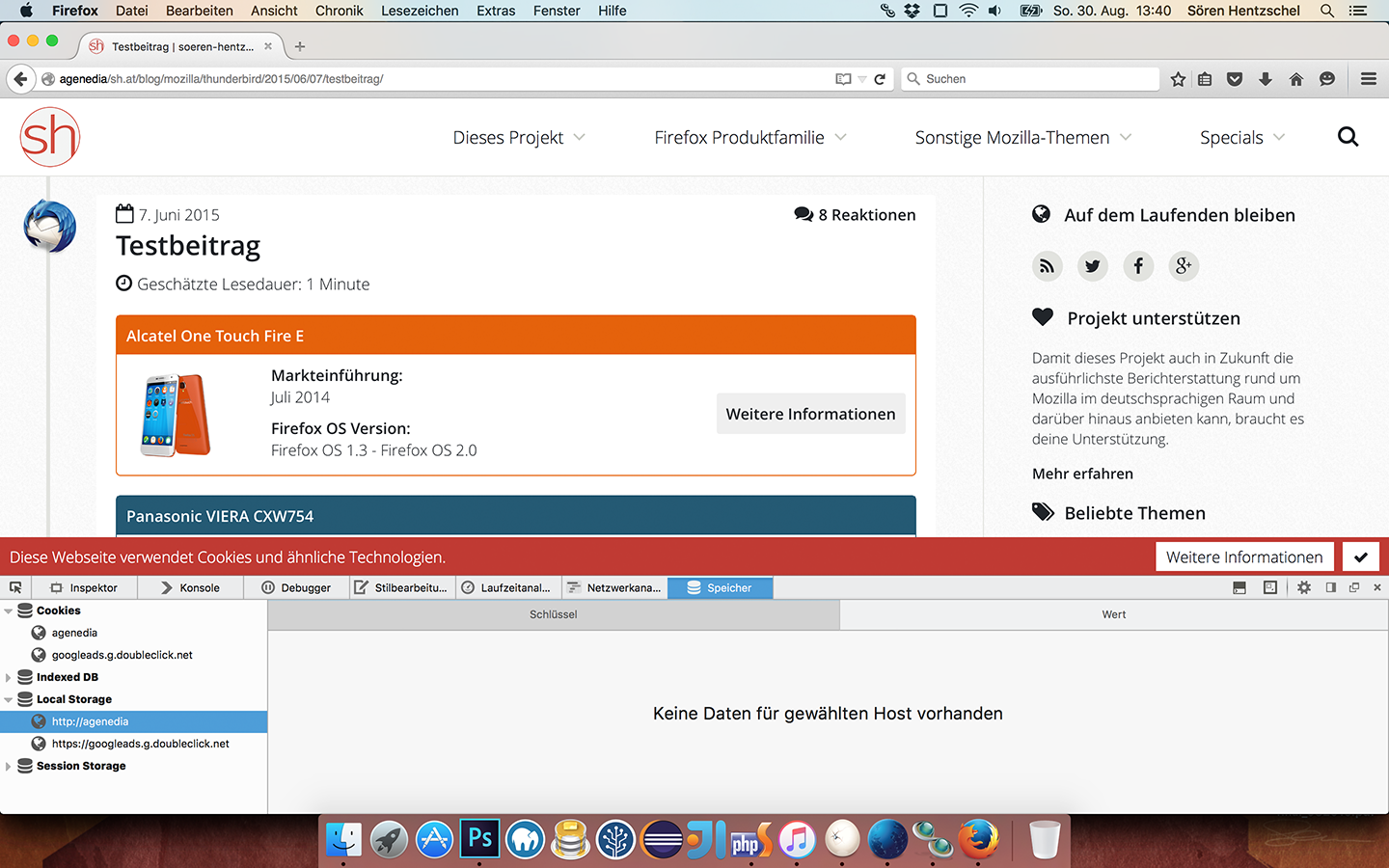
Task: Open Finder from the Dock
Action: coord(343,839)
